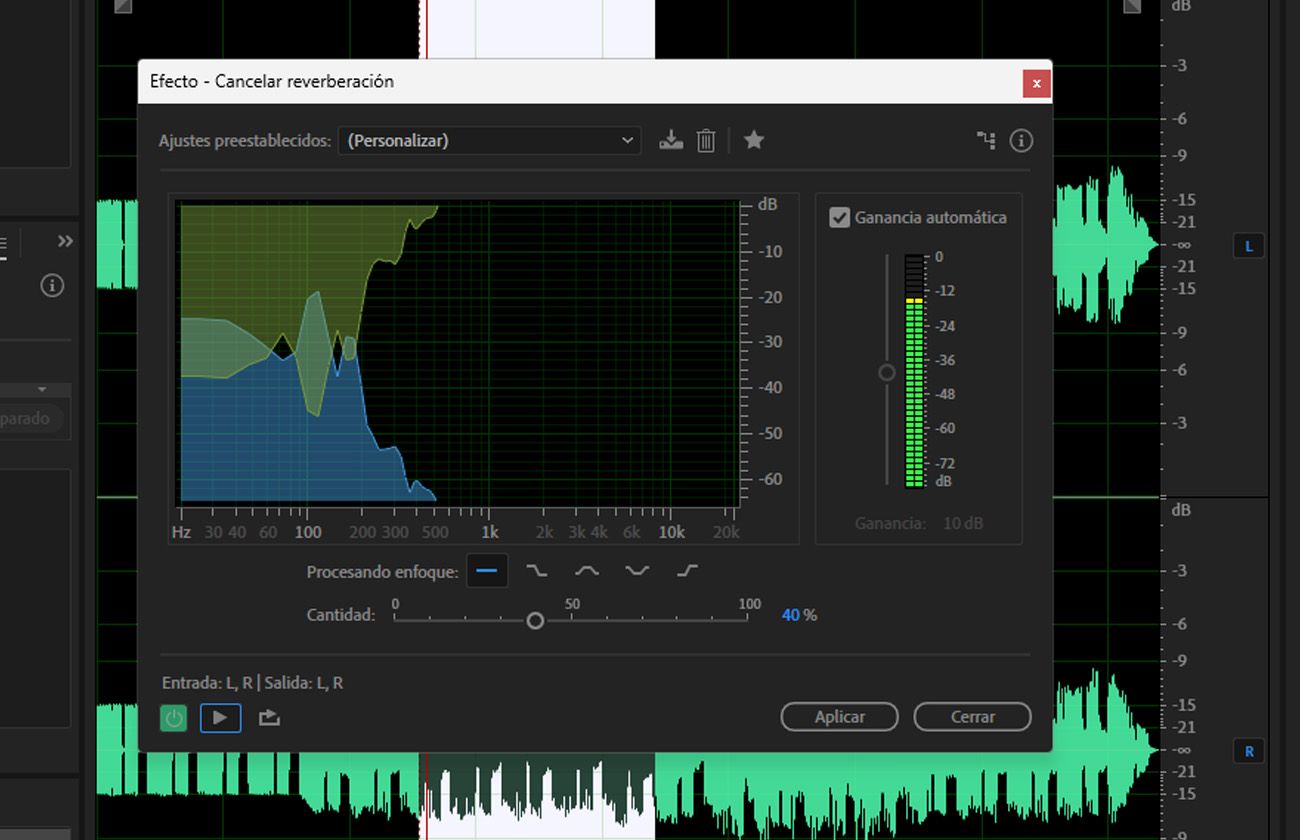
Task: Close the Cancelar reverberación dialog
Action: [1036, 83]
